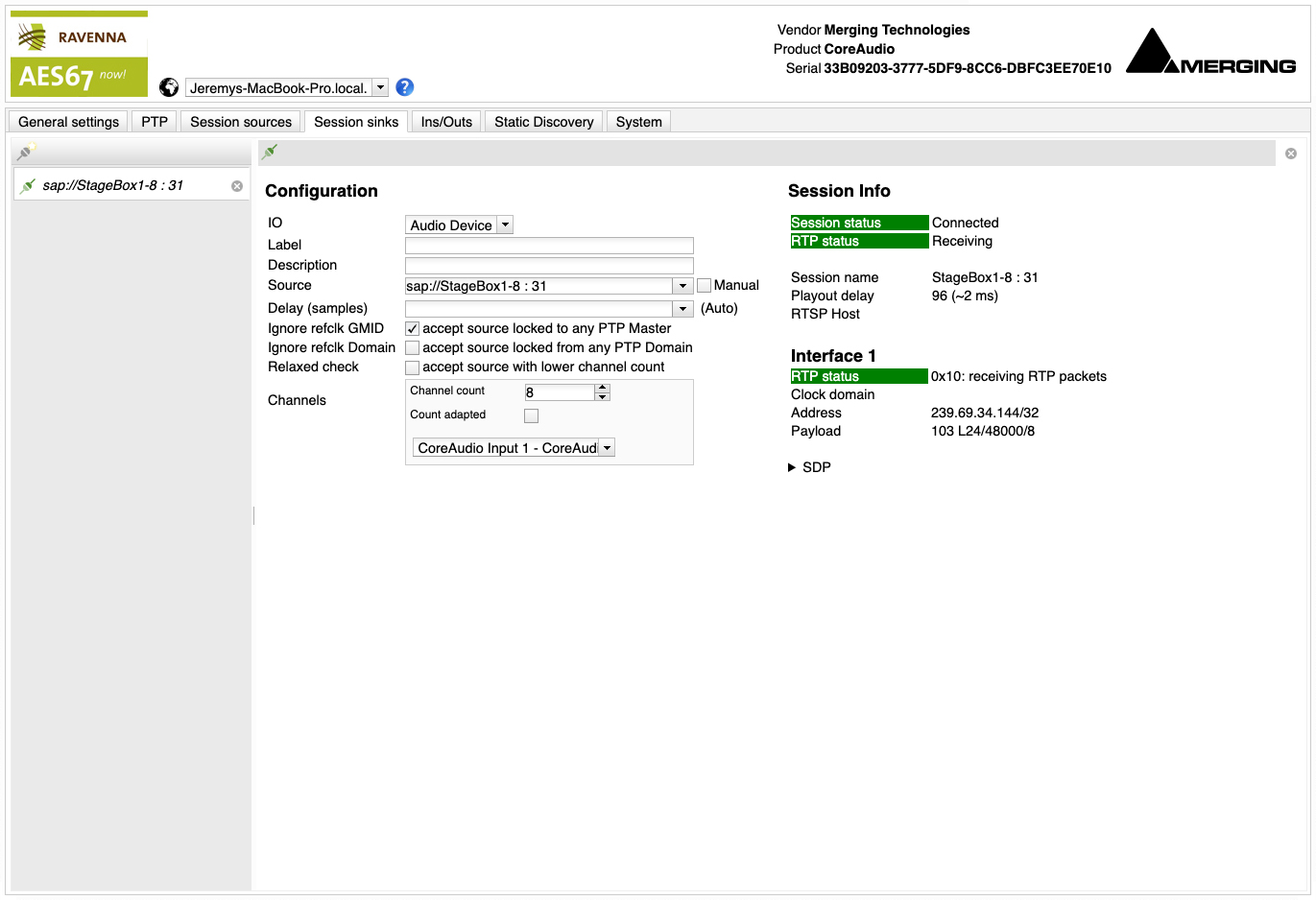Click the add new sink plug icon
This screenshot has height=900, width=1316.
click(x=26, y=152)
